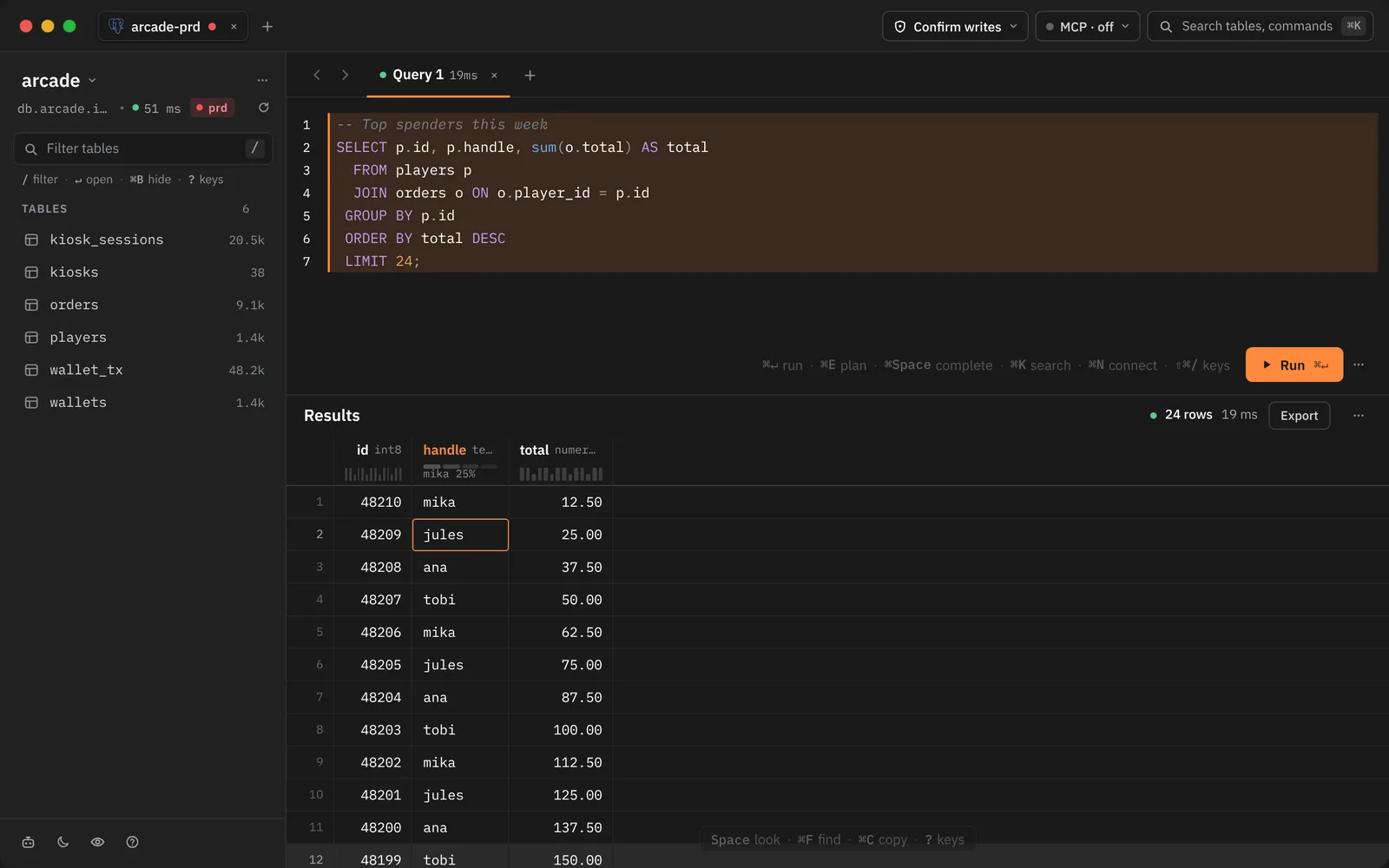Image resolution: width=1389 pixels, height=868 pixels.
Task: Click the keys shortcut hint in editor
Action: (1203, 365)
